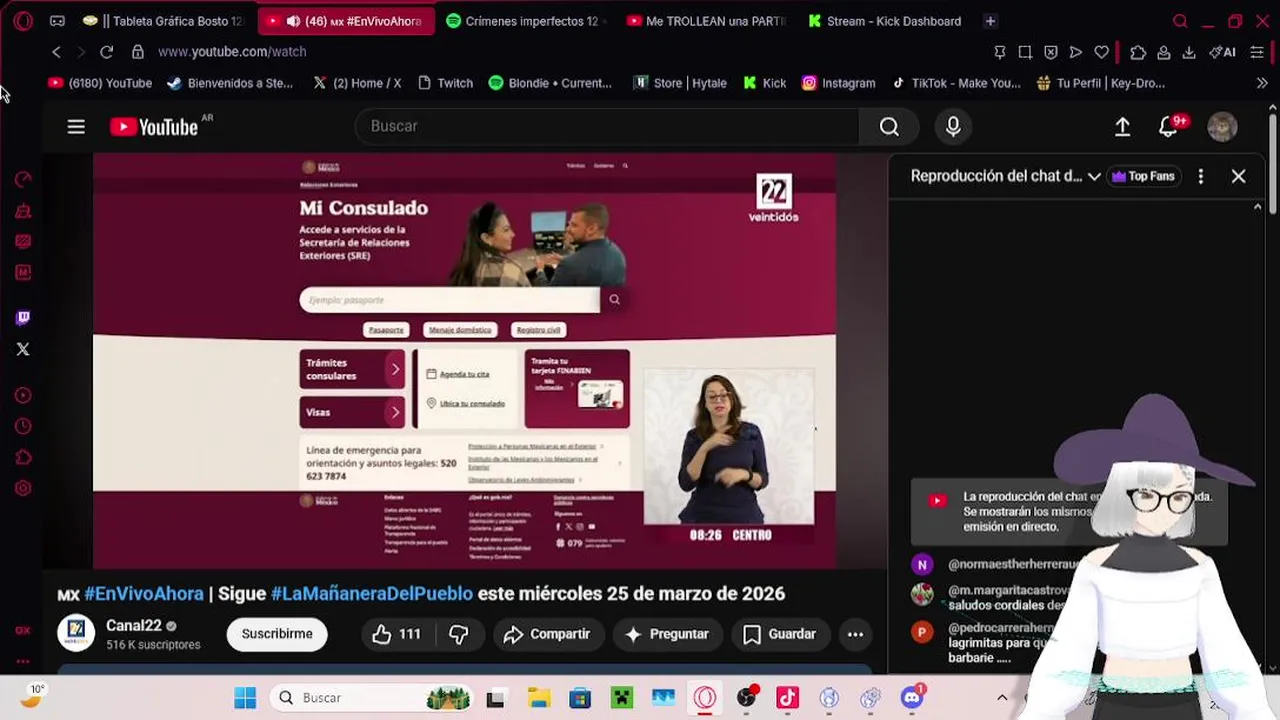Open the browser search tabs magnifier
Image resolution: width=1280 pixels, height=720 pixels.
coord(1180,21)
